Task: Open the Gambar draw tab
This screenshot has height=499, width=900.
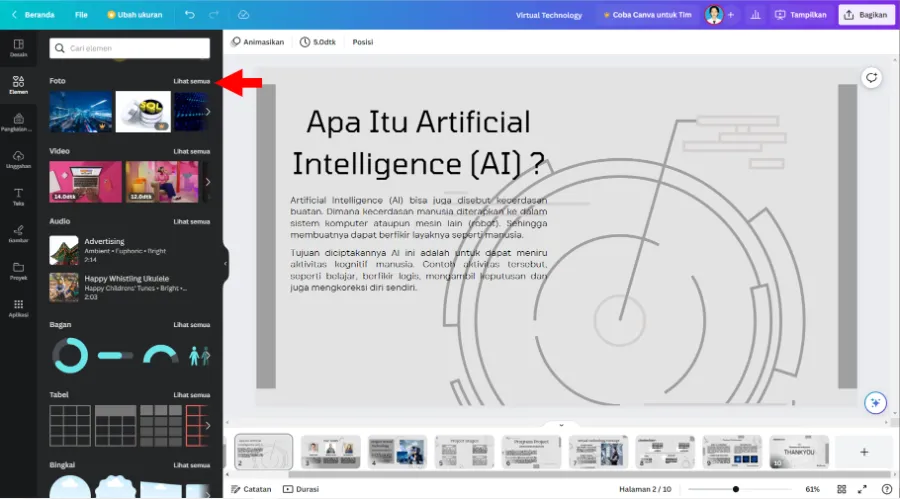Action: (18, 234)
